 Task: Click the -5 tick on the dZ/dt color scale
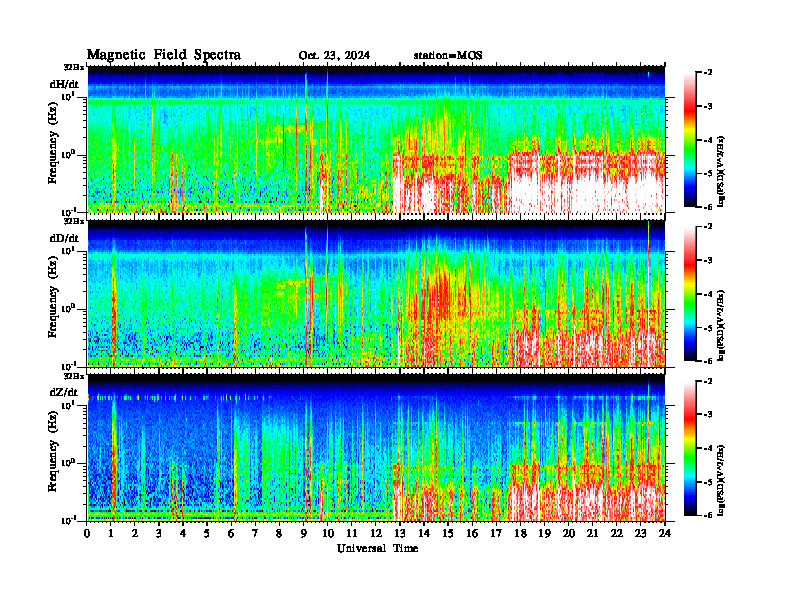[x=708, y=482]
